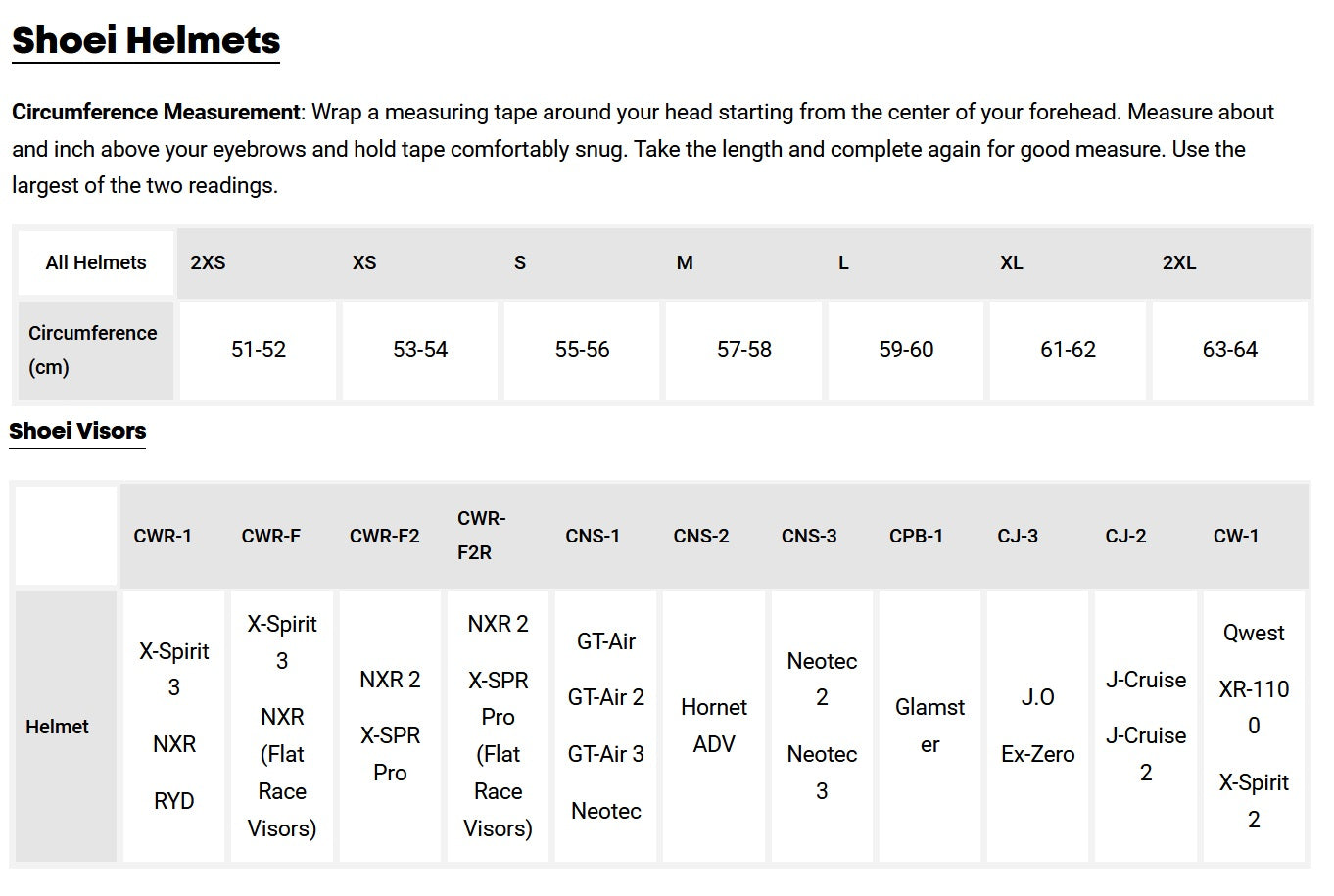Image resolution: width=1334 pixels, height=896 pixels.
Task: Click the Shoei Helmets heading
Action: pyautogui.click(x=146, y=40)
